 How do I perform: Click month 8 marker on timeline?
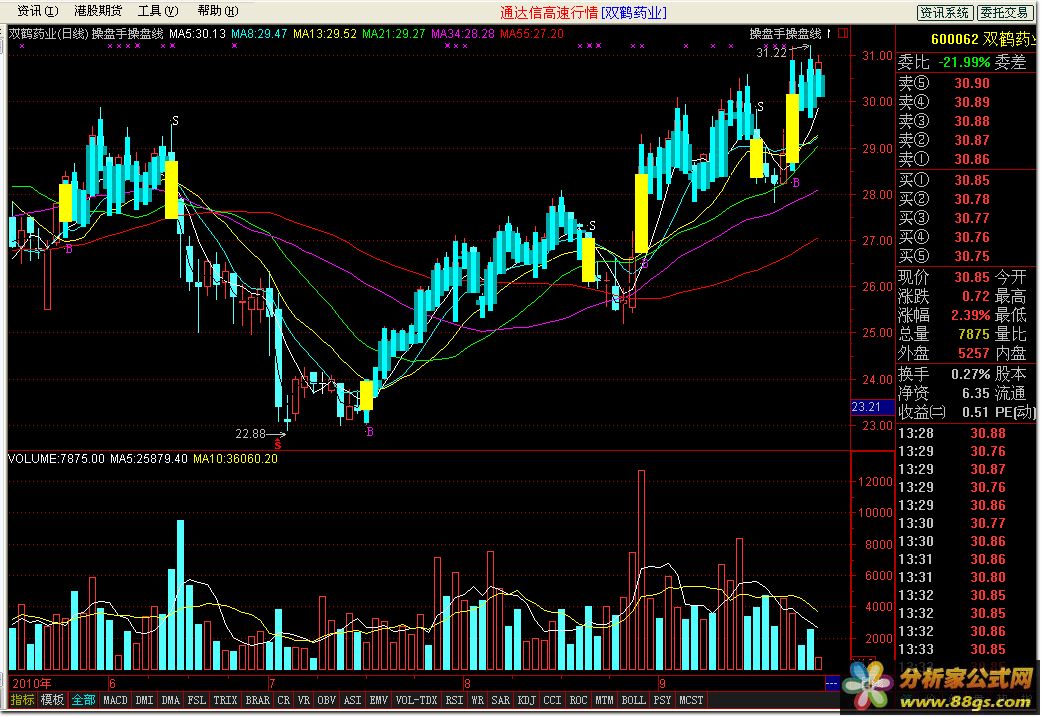[467, 683]
